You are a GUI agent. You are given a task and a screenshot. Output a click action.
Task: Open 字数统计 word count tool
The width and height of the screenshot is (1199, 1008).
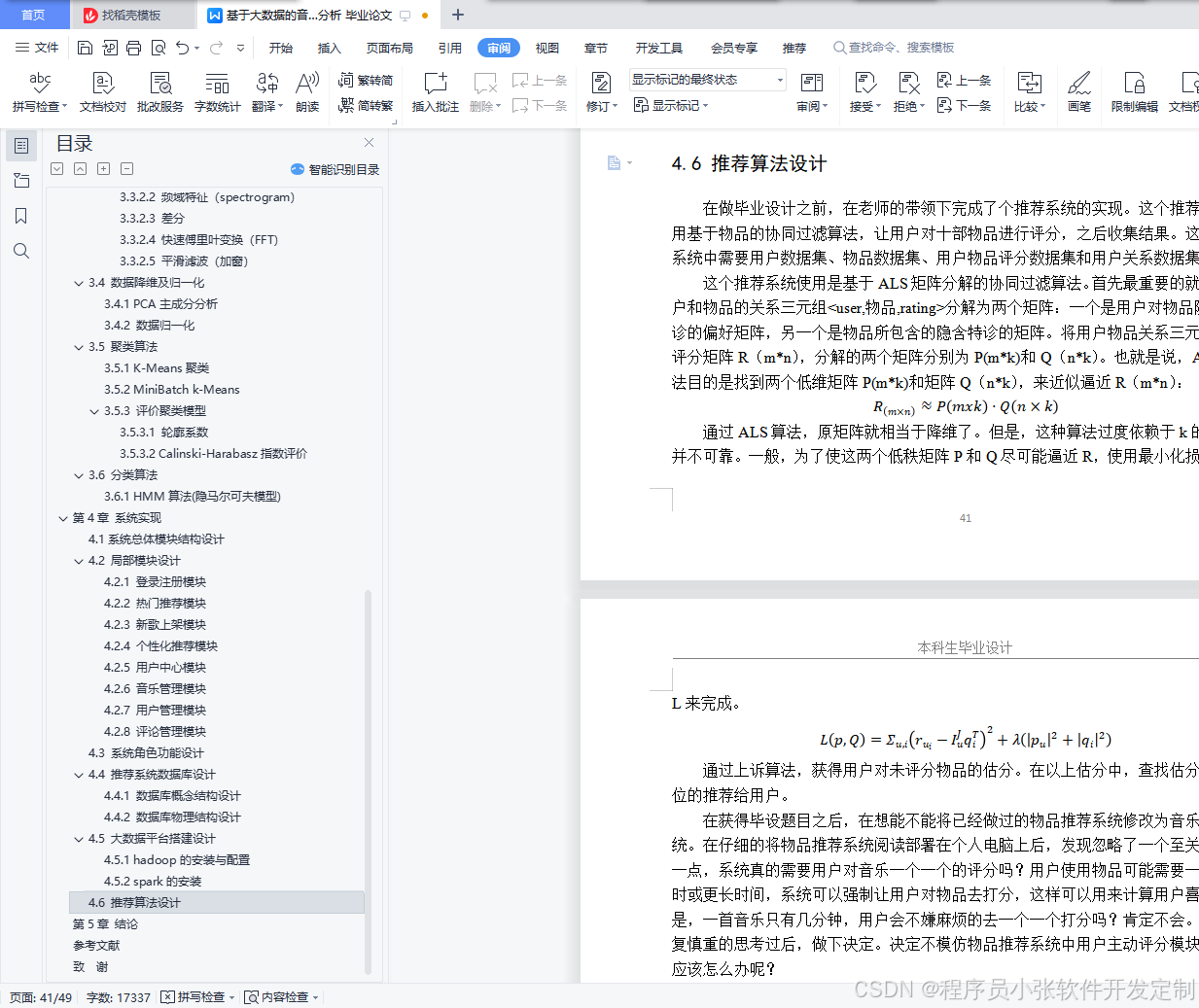coord(218,92)
